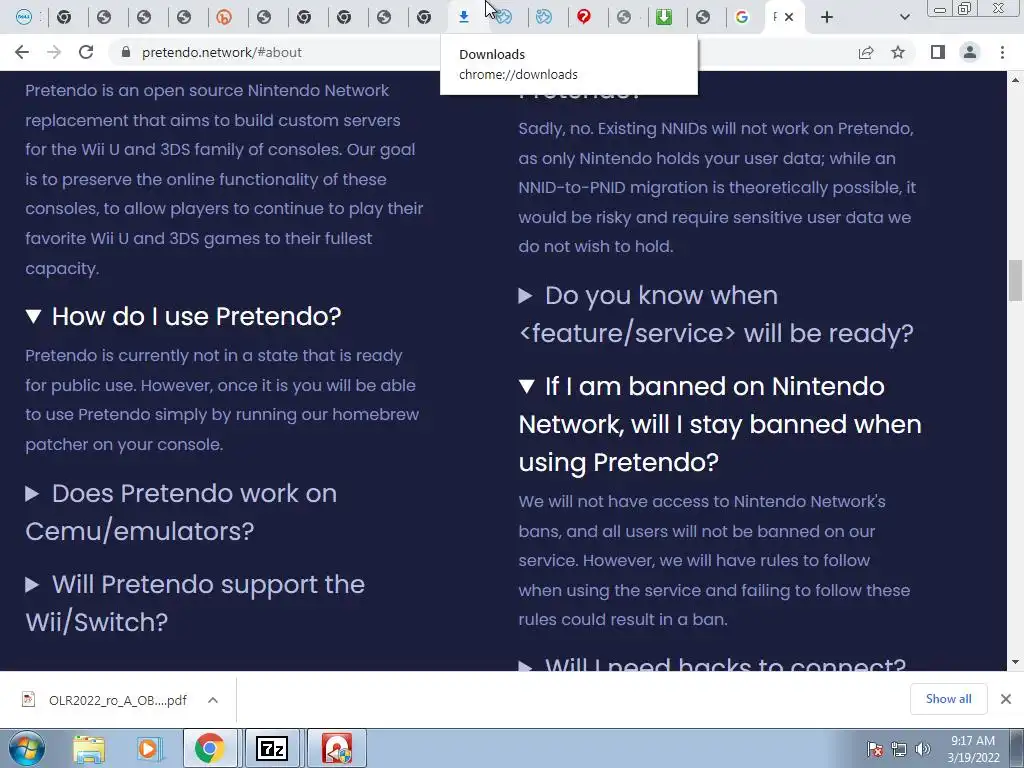Switch to the Downloads tab
This screenshot has height=768, width=1024.
pyautogui.click(x=464, y=17)
